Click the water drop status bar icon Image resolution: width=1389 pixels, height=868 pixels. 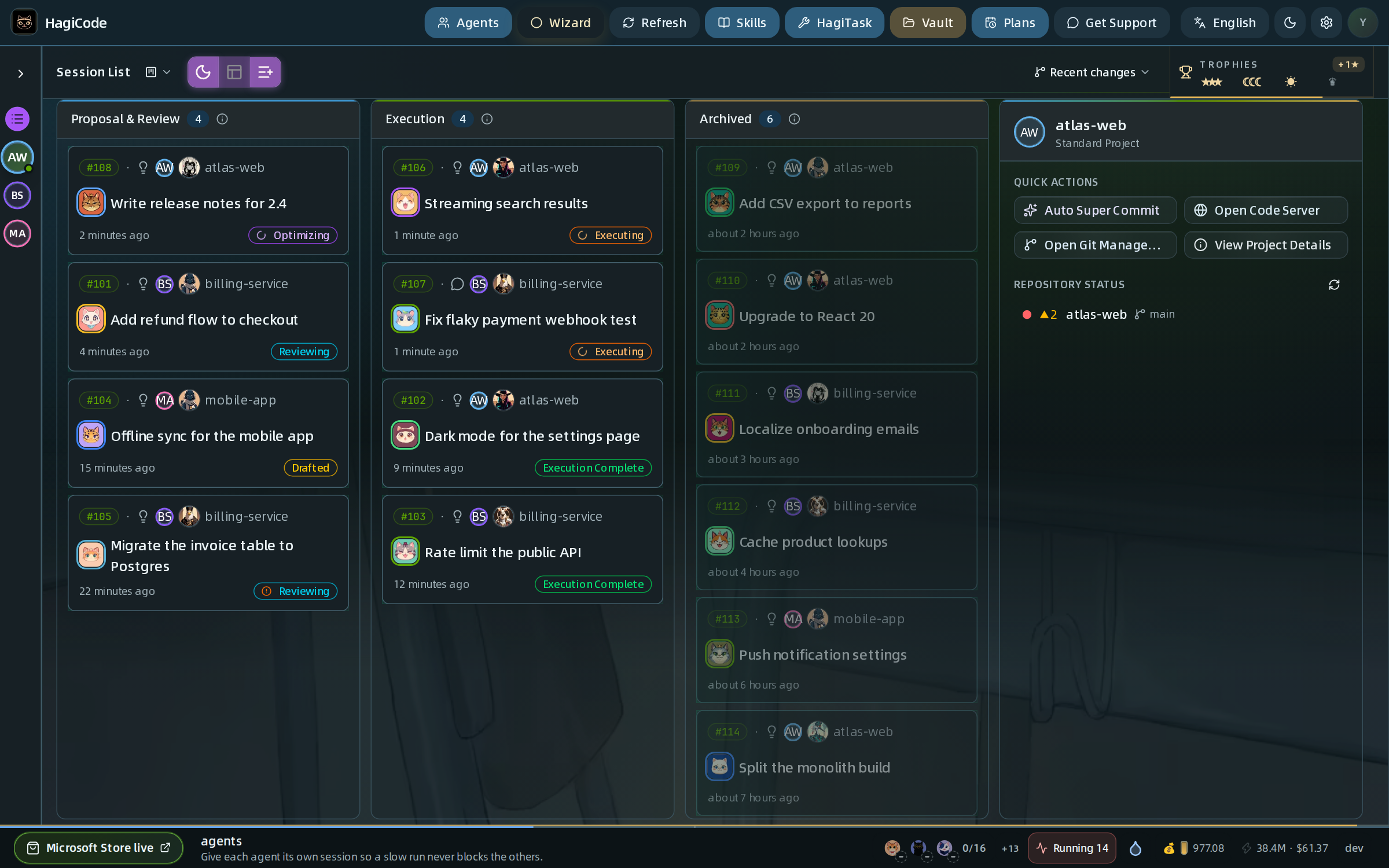(1136, 848)
